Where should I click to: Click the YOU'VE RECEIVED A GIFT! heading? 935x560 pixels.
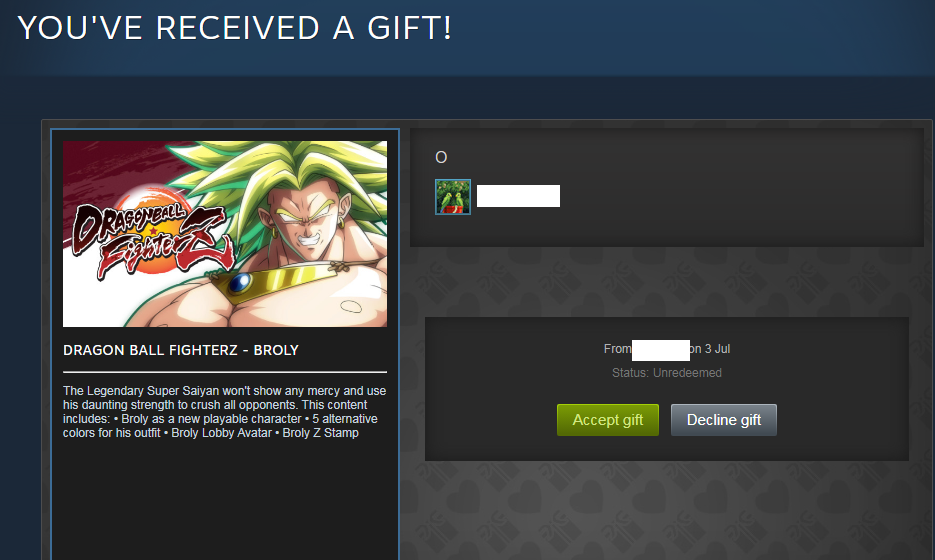click(x=235, y=28)
